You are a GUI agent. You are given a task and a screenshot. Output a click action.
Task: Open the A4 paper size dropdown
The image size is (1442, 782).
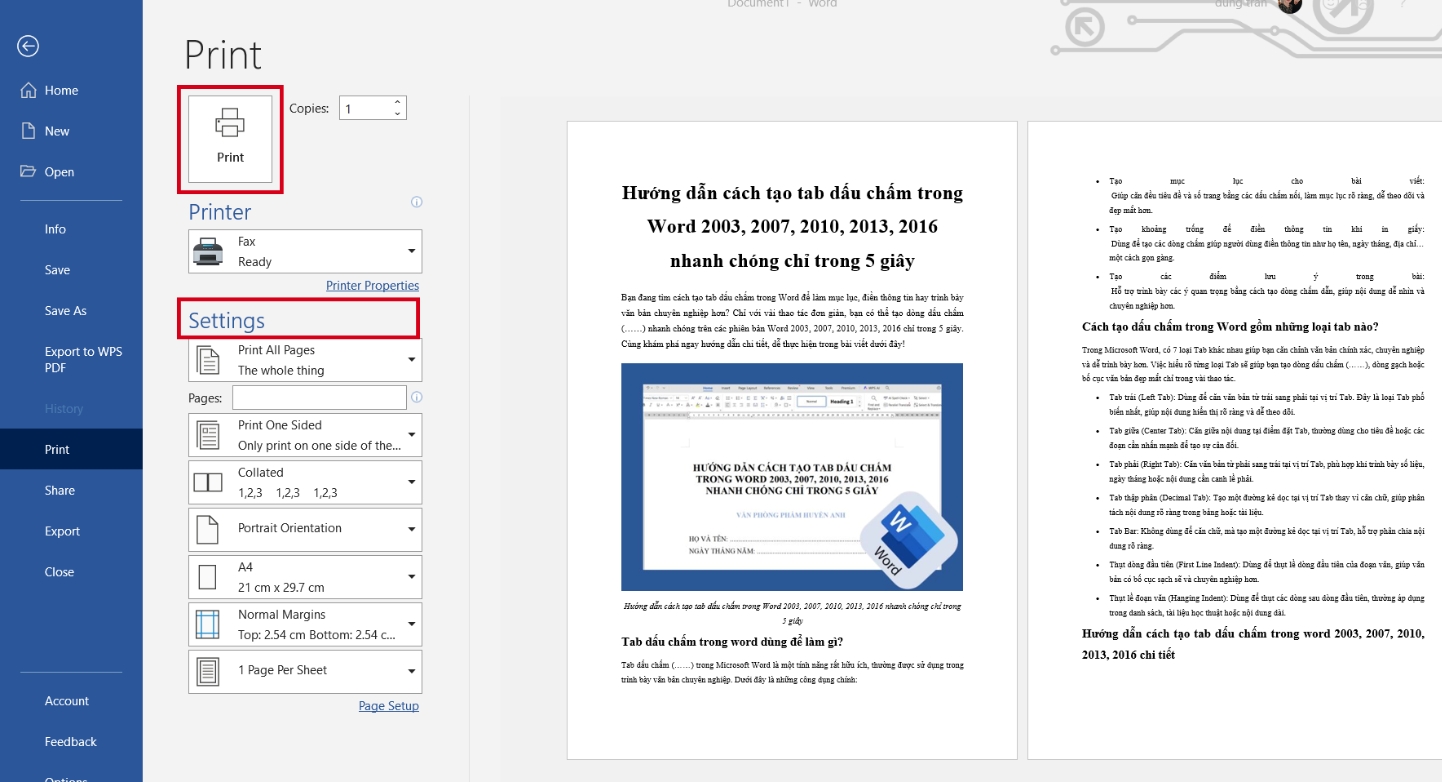(305, 577)
